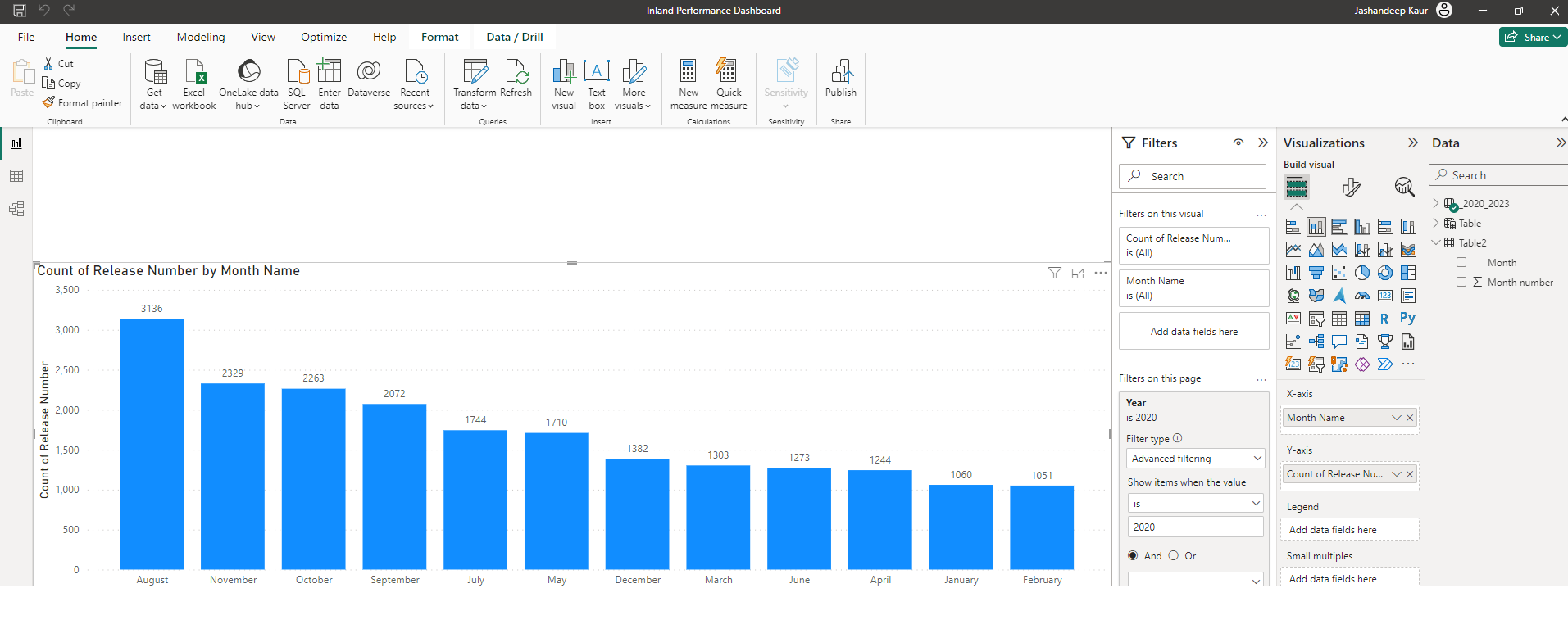Click the filter value field showing 2020
Image resolution: width=1568 pixels, height=620 pixels.
pyautogui.click(x=1196, y=527)
